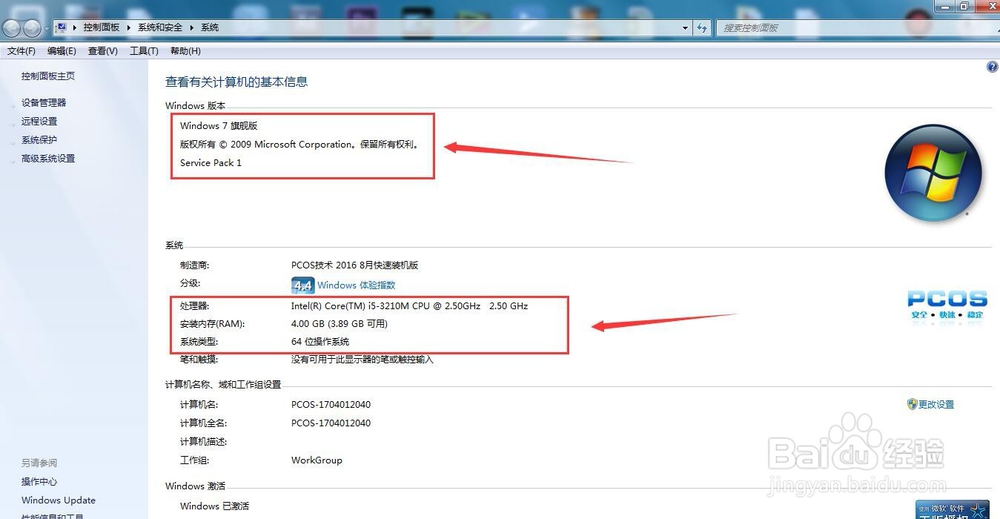
Task: Open 高级系统设置 from sidebar
Action: pos(48,158)
